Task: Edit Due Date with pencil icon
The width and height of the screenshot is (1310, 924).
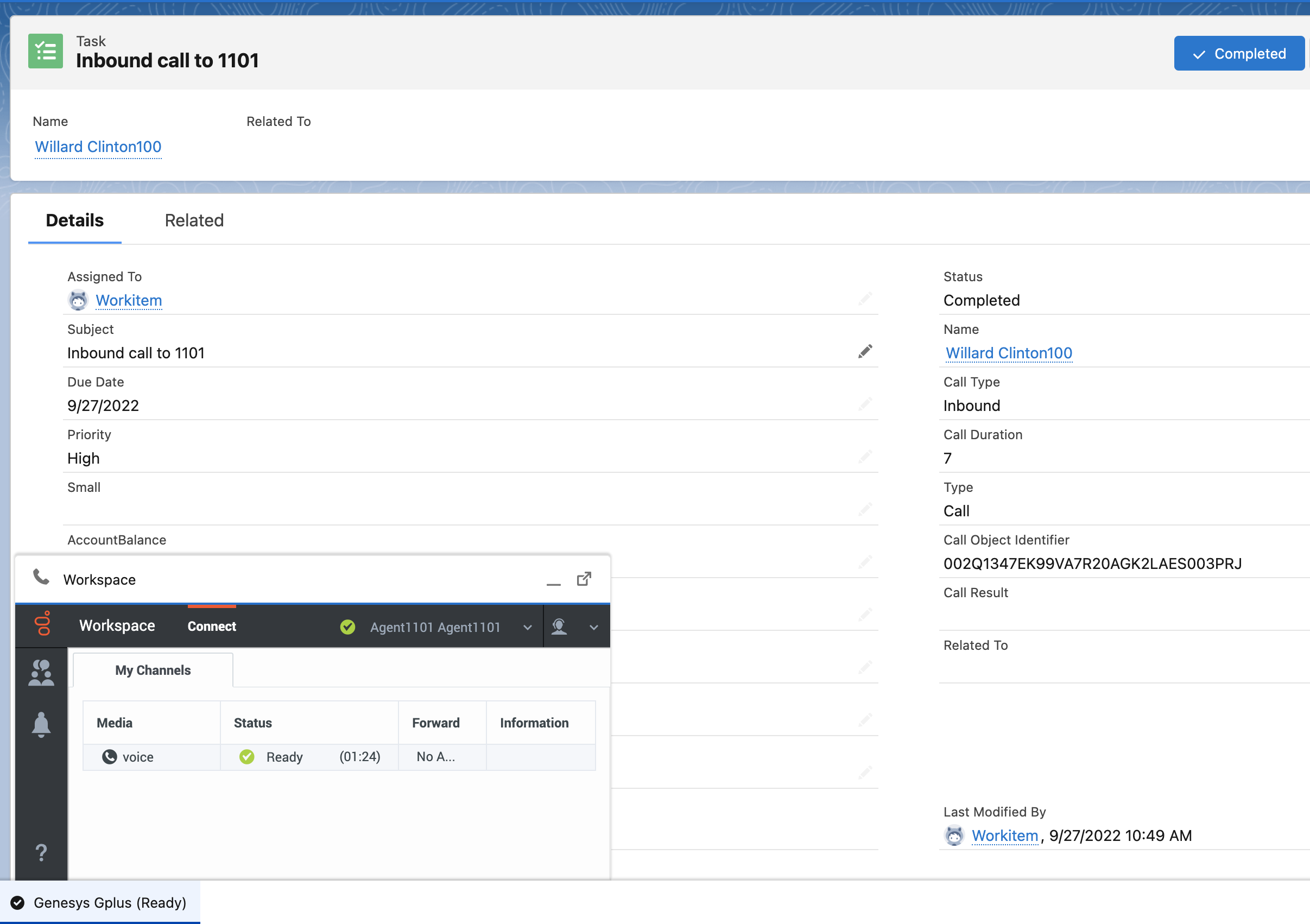Action: pyautogui.click(x=865, y=404)
